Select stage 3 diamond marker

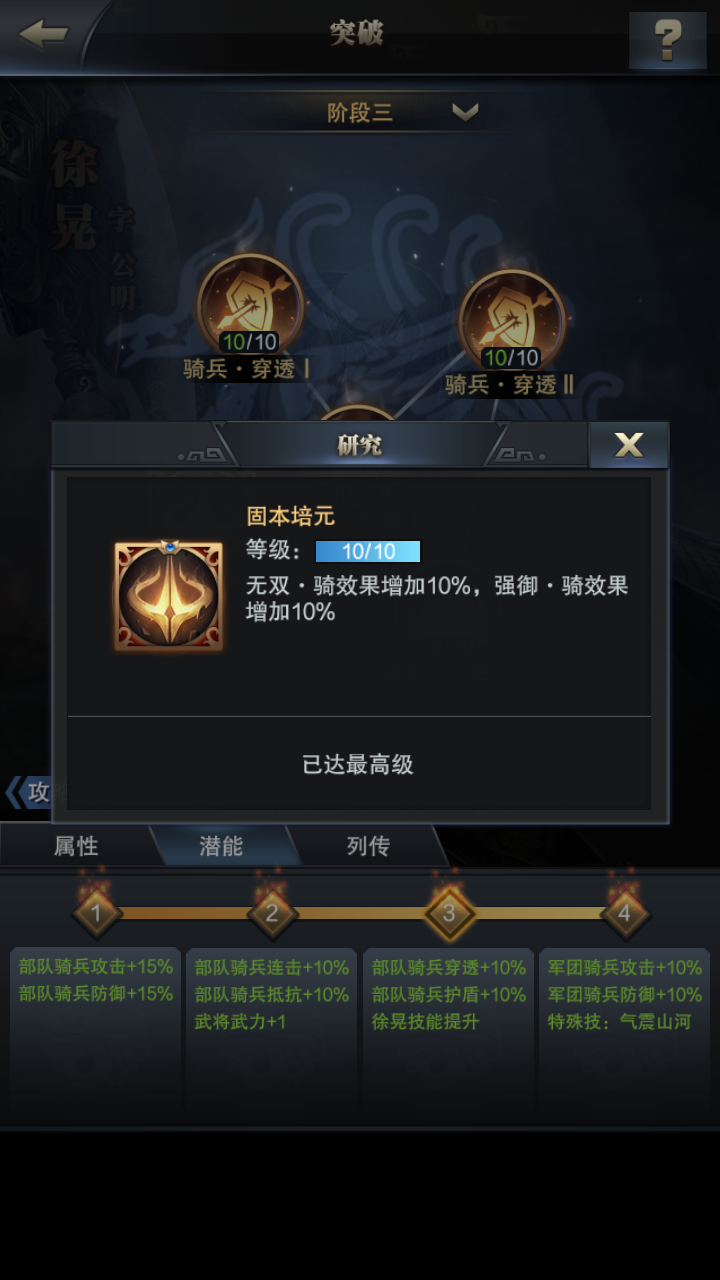point(449,912)
